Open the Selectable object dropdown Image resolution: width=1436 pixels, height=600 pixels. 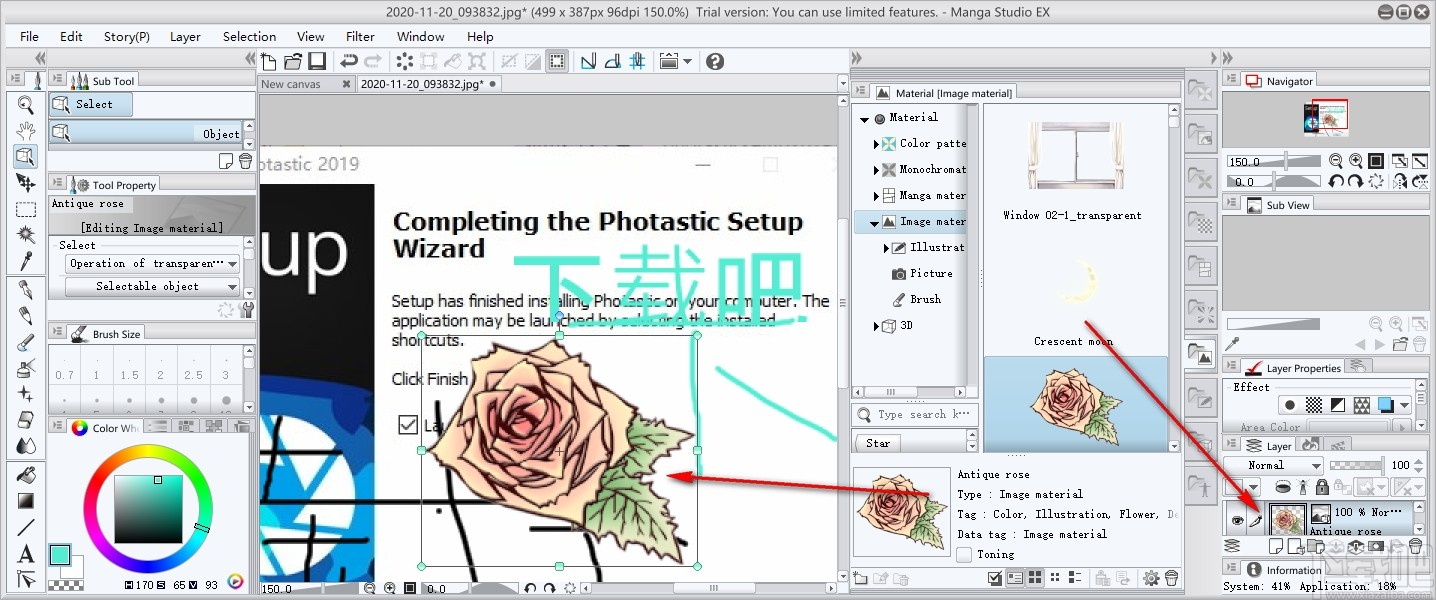point(152,286)
